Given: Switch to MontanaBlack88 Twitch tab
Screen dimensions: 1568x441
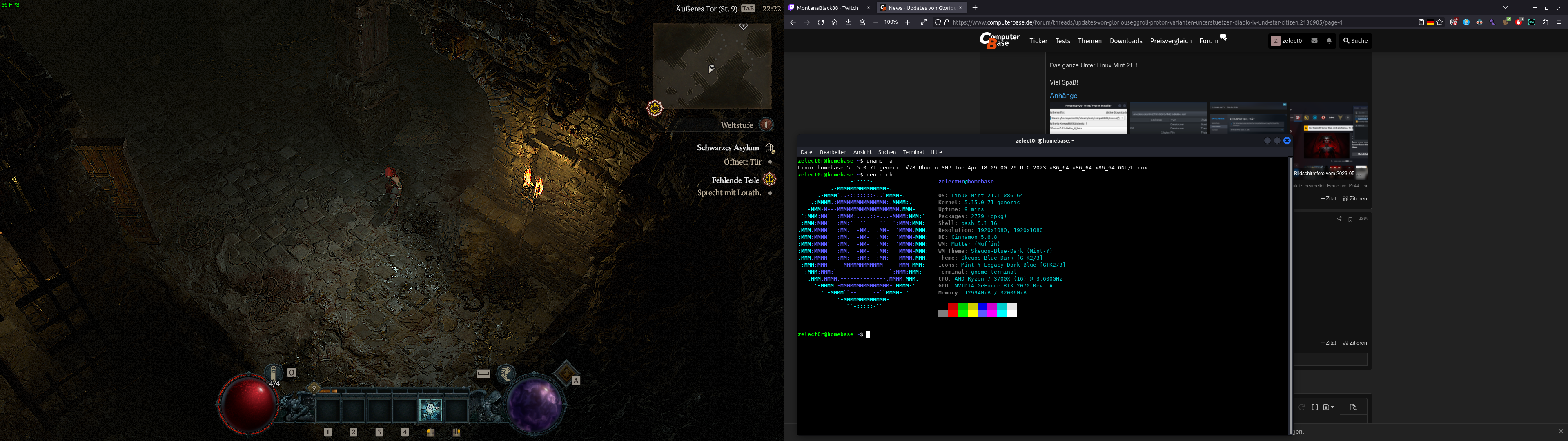Looking at the screenshot, I should [x=826, y=8].
